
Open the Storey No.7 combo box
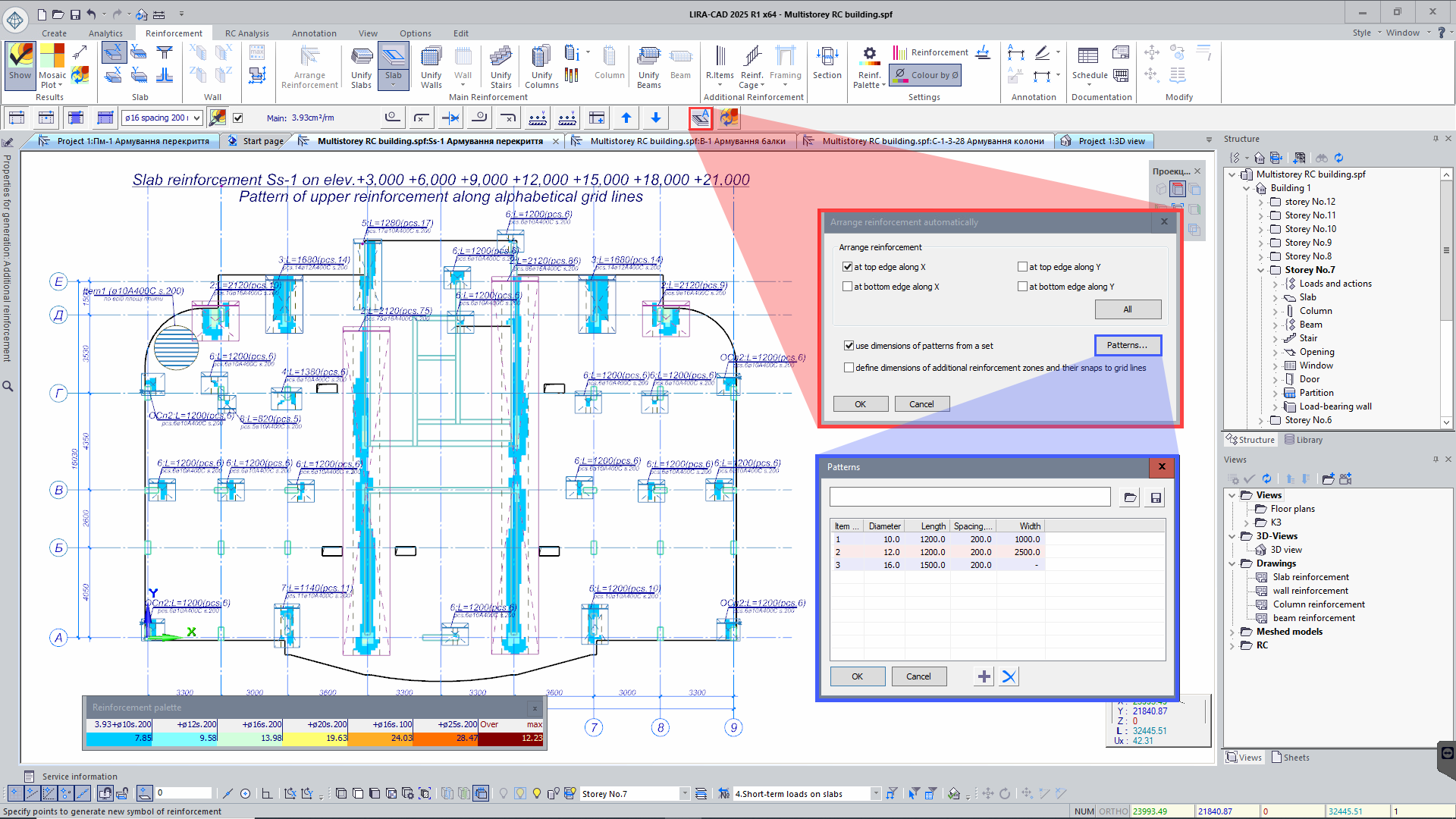[x=684, y=794]
